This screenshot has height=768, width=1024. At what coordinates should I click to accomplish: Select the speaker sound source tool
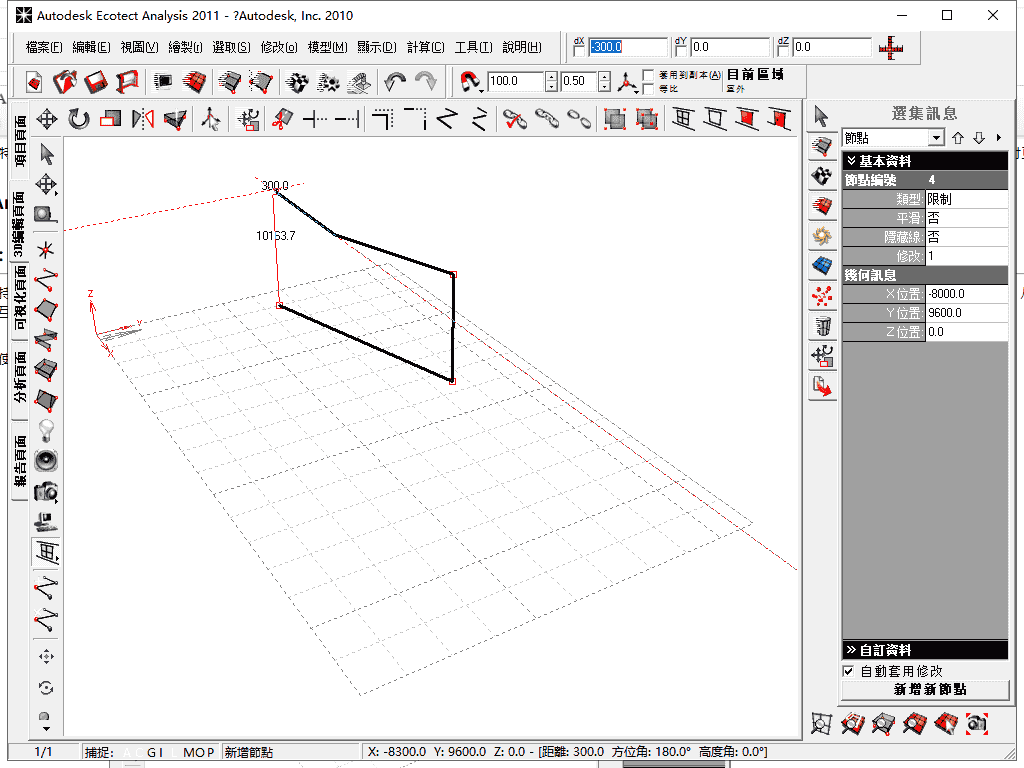[x=46, y=460]
